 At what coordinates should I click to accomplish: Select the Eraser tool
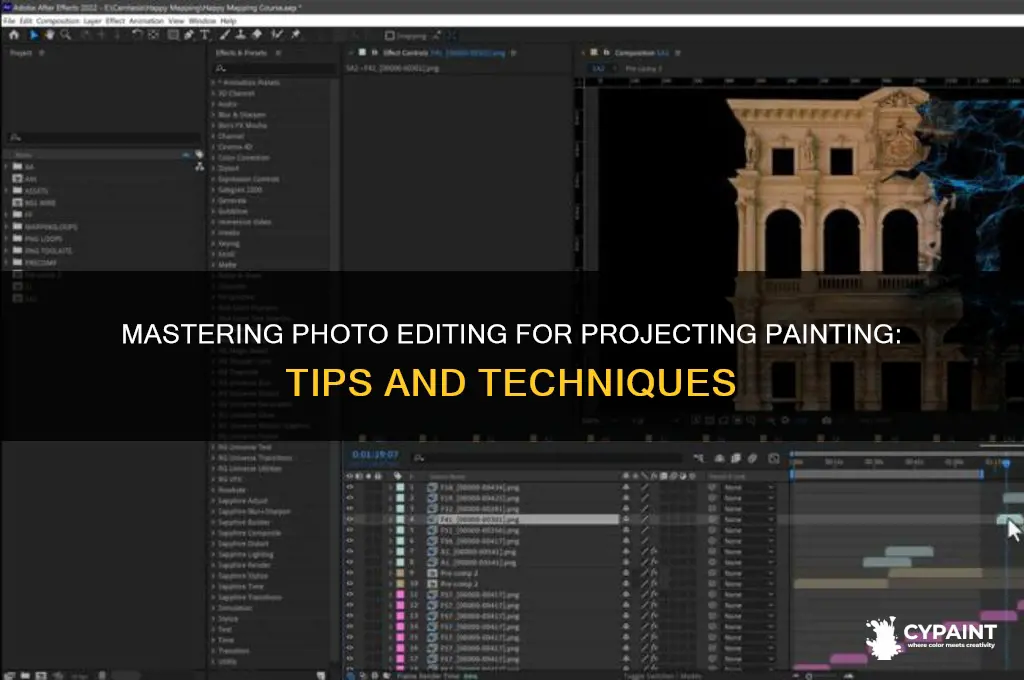[257, 35]
